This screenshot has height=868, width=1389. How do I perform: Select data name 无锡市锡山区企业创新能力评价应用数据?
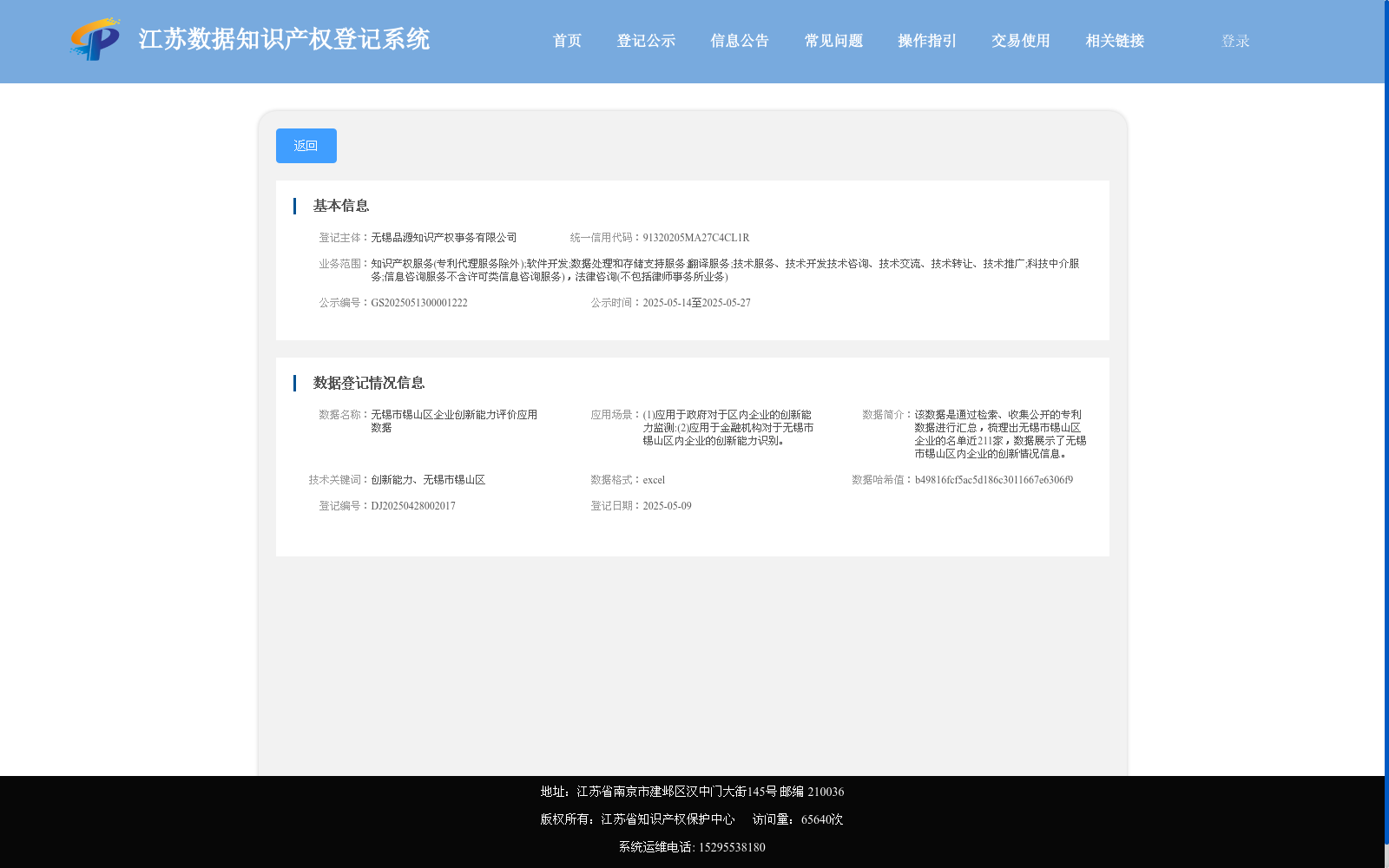point(454,421)
